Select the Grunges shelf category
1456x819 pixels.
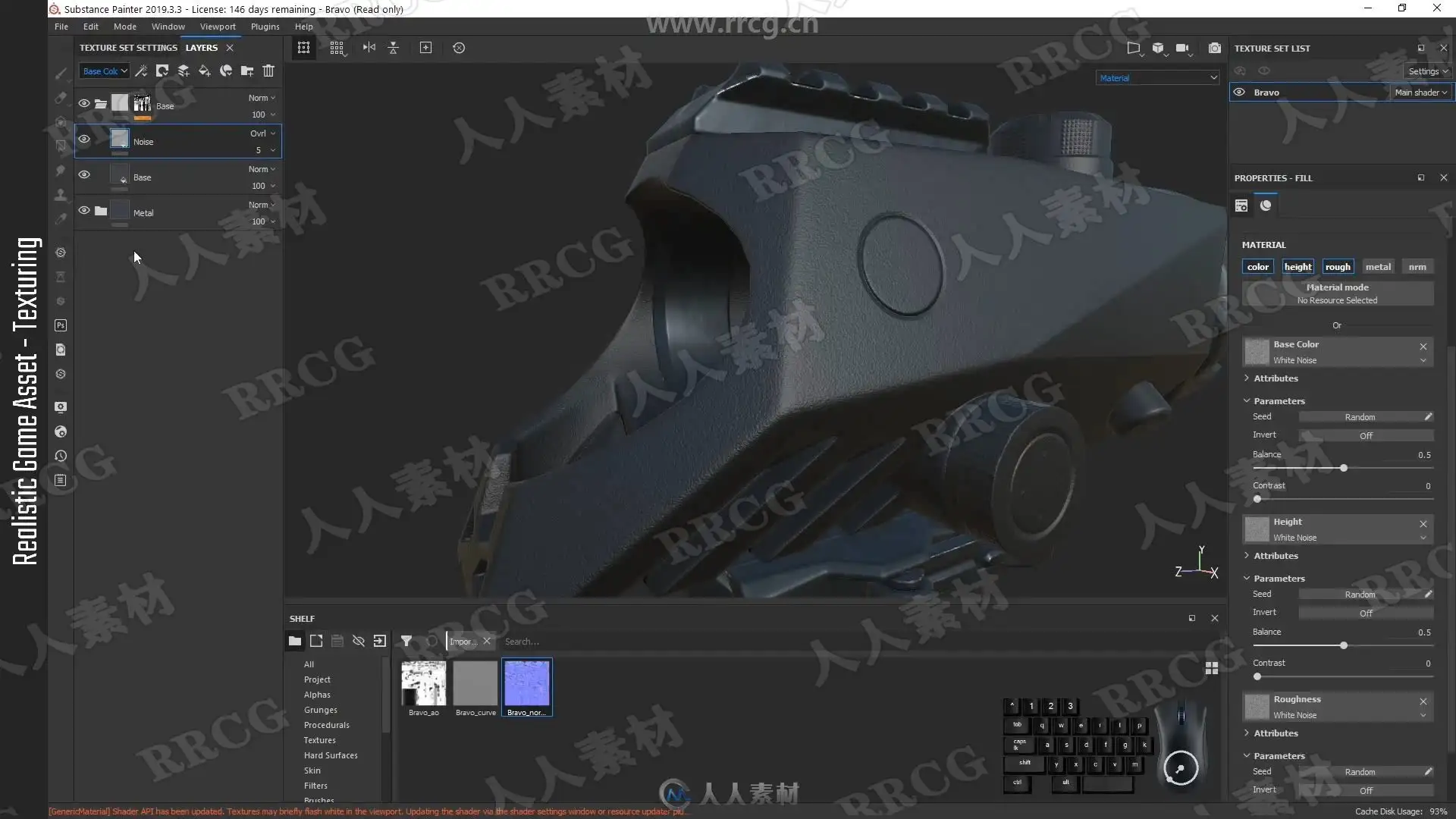point(321,711)
